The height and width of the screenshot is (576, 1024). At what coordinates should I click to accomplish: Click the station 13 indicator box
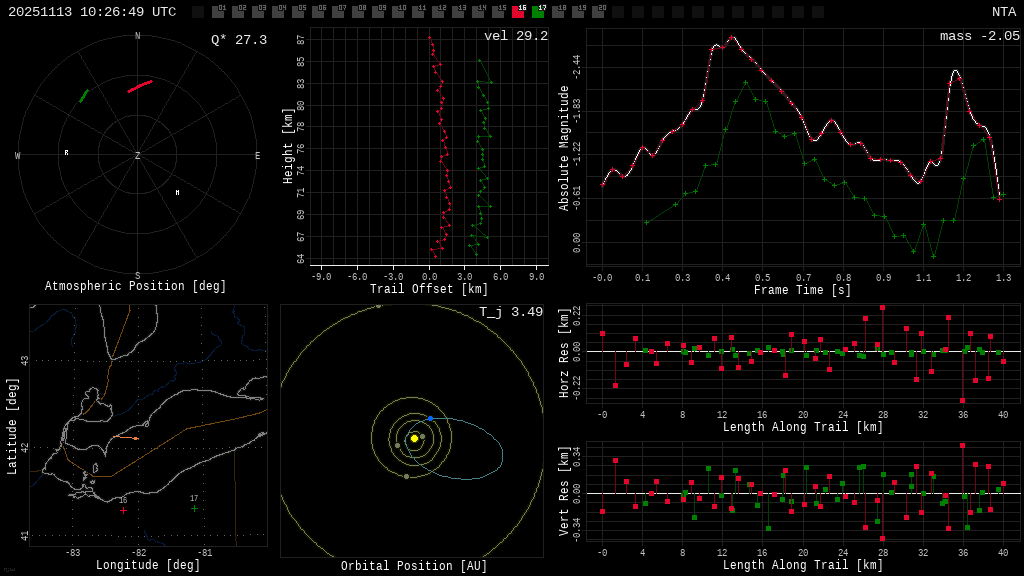458,11
